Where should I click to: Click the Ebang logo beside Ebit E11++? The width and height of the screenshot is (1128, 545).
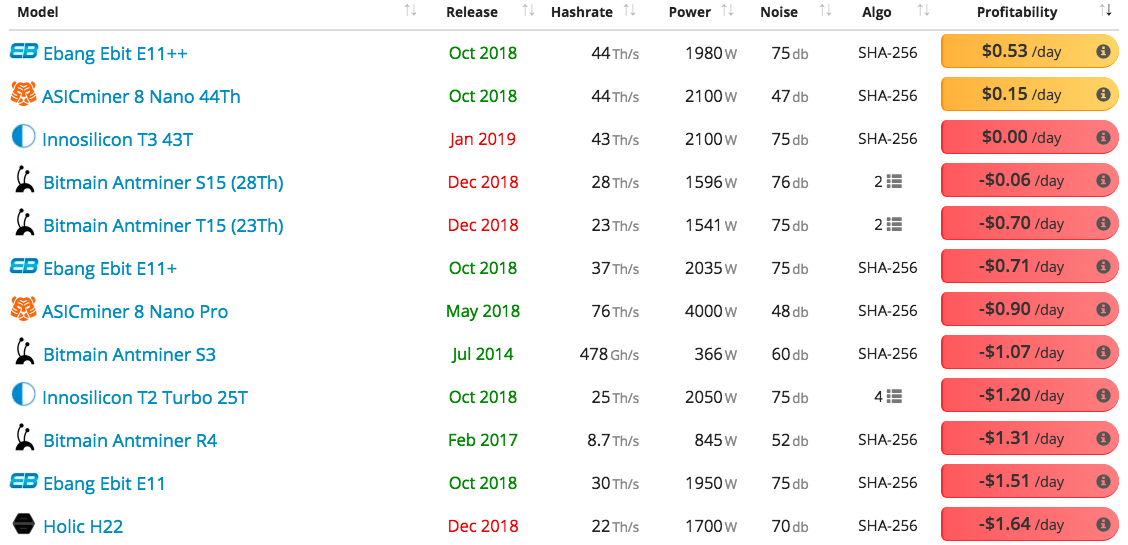point(24,52)
